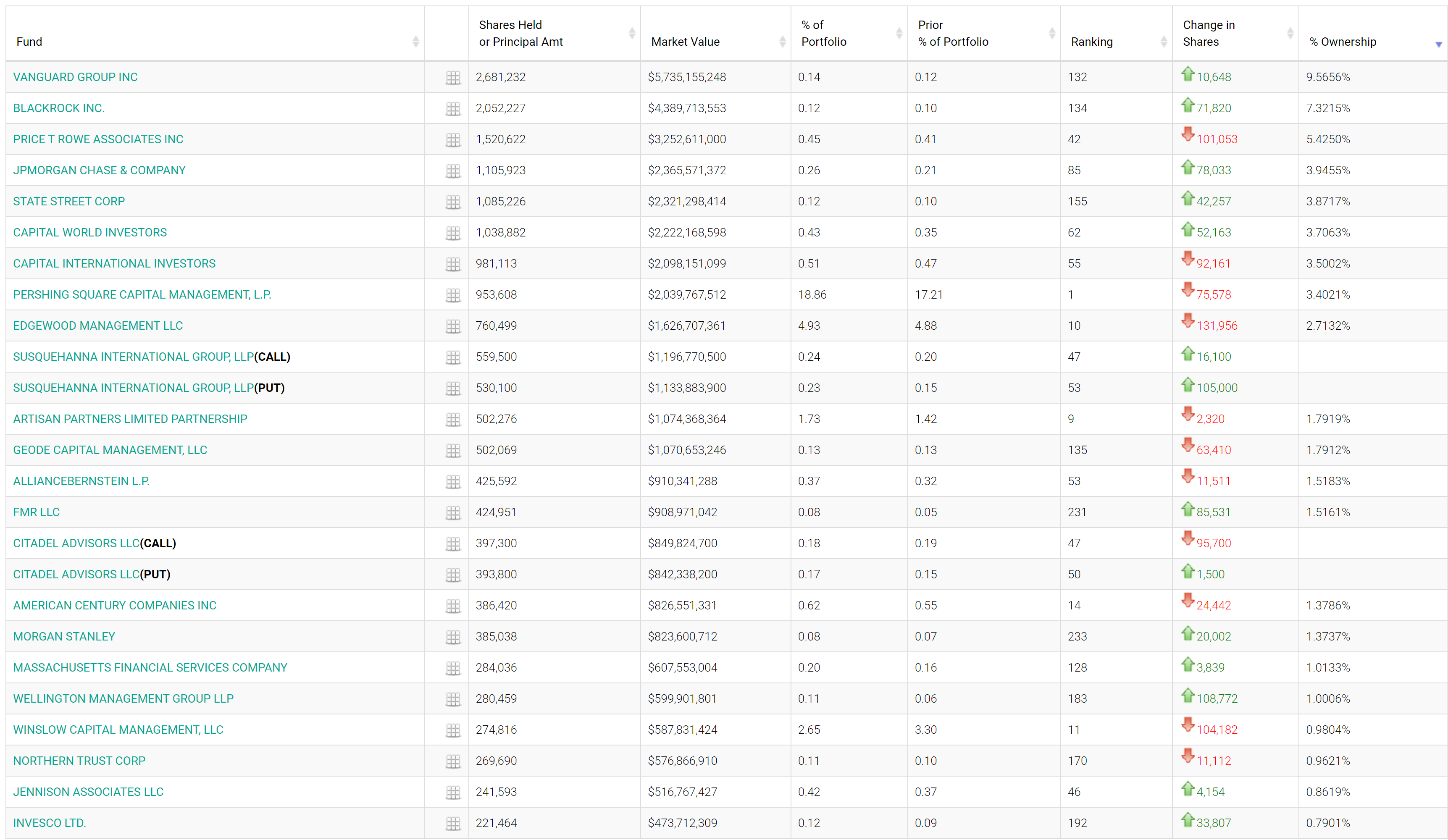This screenshot has width=1448, height=840.
Task: Sort by Shares Held column arrows
Action: click(631, 33)
